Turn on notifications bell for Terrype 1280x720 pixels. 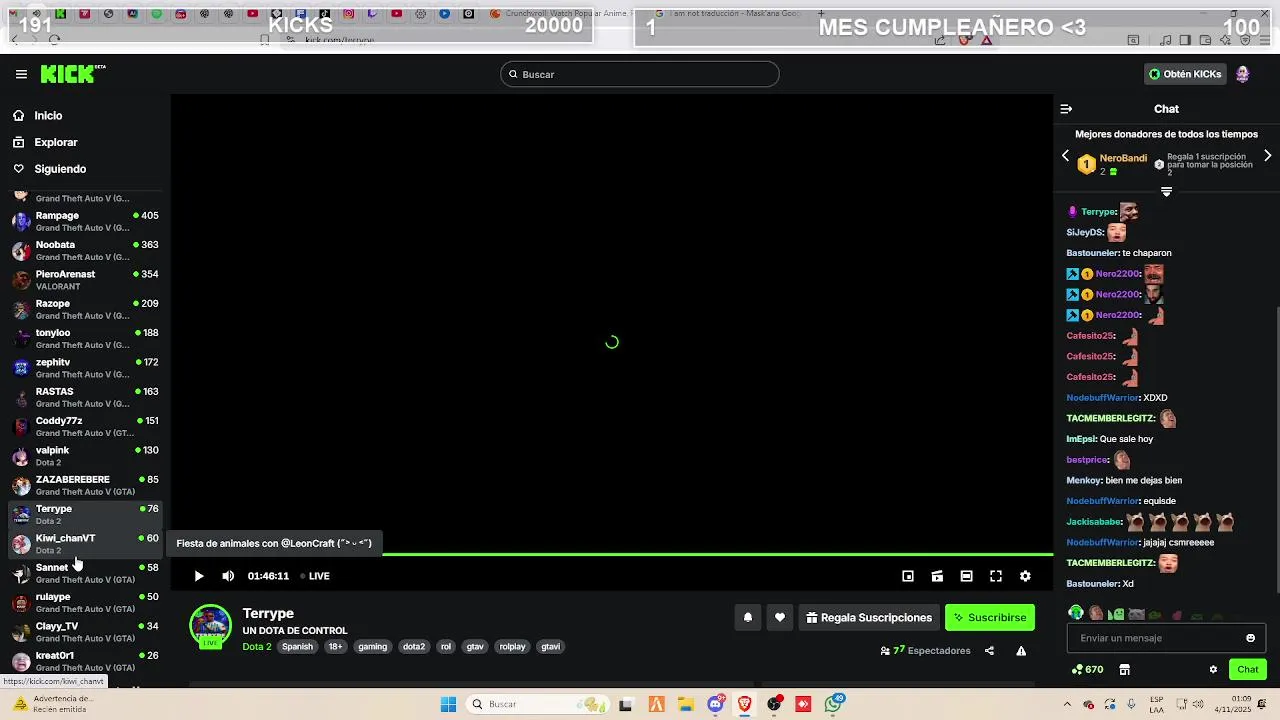pyautogui.click(x=747, y=618)
